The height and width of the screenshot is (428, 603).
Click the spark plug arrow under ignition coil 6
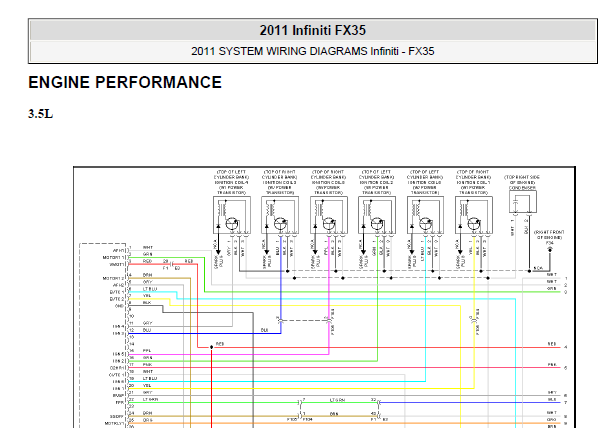click(412, 245)
